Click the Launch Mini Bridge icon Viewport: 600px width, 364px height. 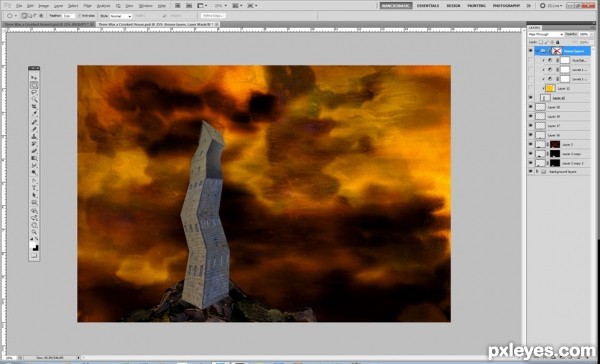coord(189,6)
